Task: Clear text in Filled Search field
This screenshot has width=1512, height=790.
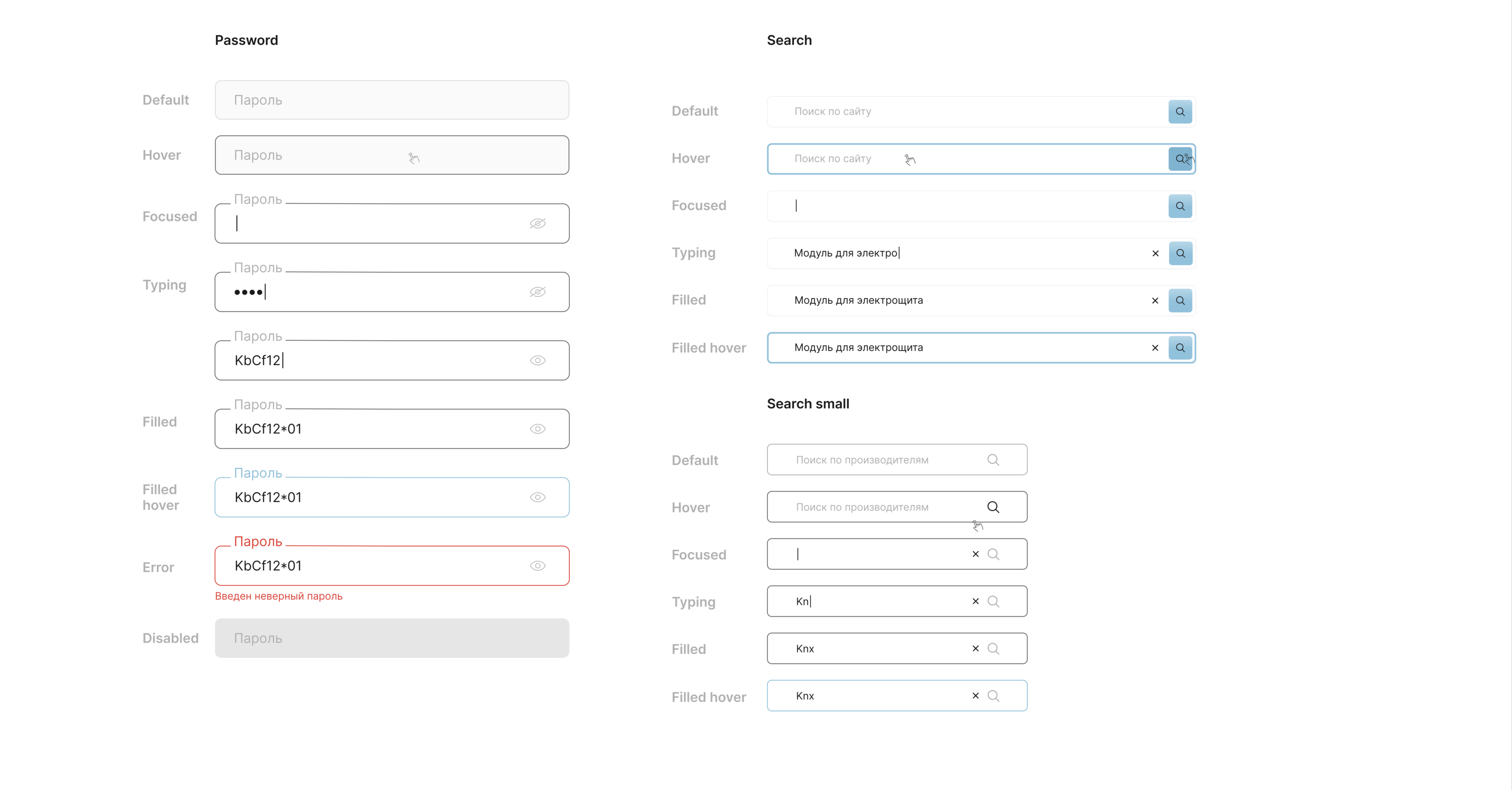Action: pyautogui.click(x=1154, y=301)
